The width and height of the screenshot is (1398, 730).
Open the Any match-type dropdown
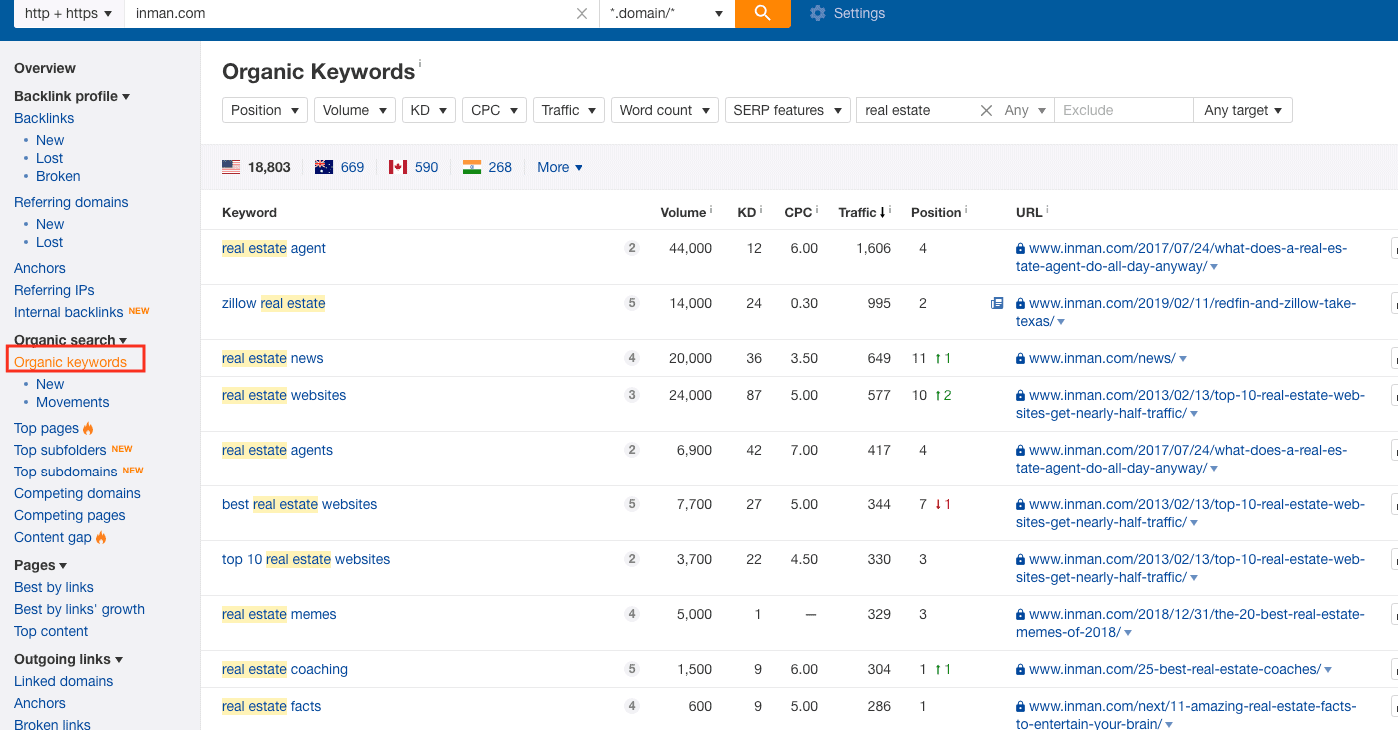[x=1026, y=110]
